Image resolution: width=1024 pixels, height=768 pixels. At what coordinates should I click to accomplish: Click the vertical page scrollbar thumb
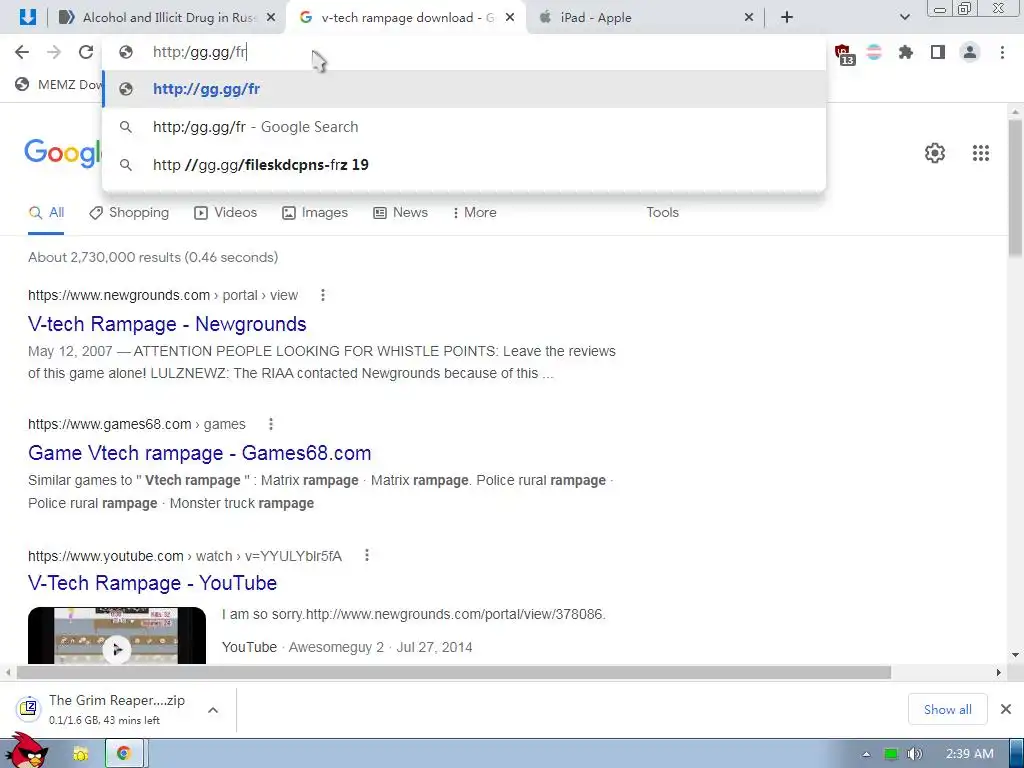pos(1015,189)
